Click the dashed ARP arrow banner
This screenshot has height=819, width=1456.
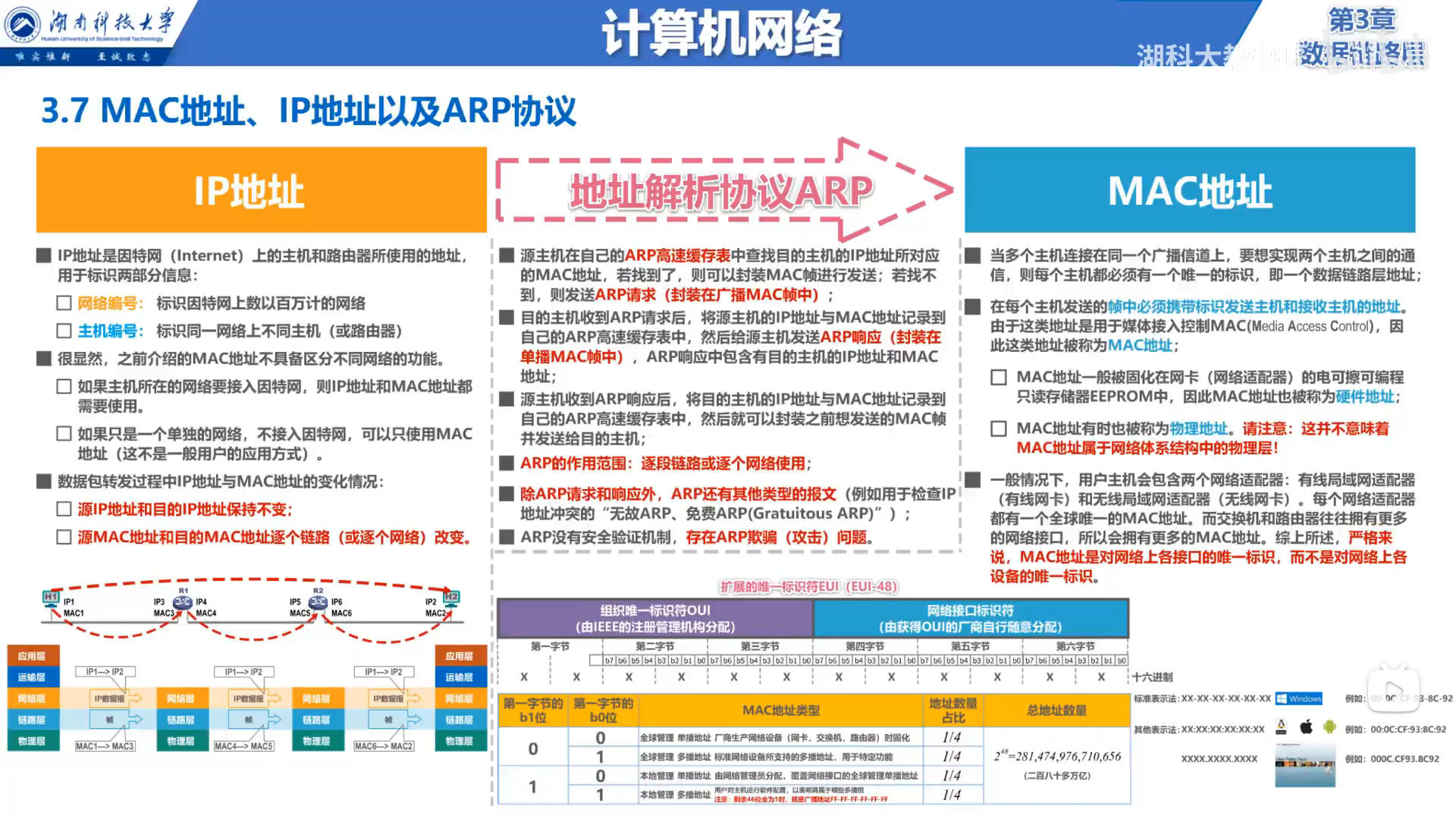point(720,190)
